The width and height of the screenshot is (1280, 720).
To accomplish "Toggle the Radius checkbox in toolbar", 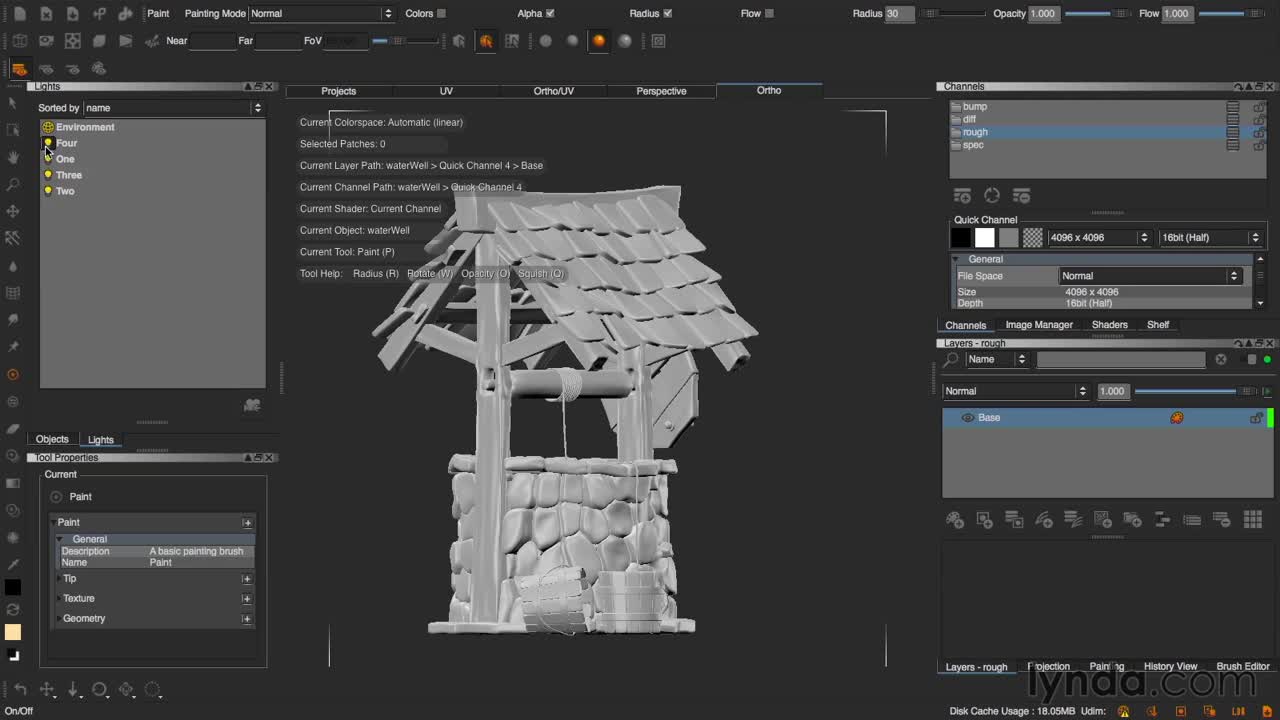I will tap(667, 13).
